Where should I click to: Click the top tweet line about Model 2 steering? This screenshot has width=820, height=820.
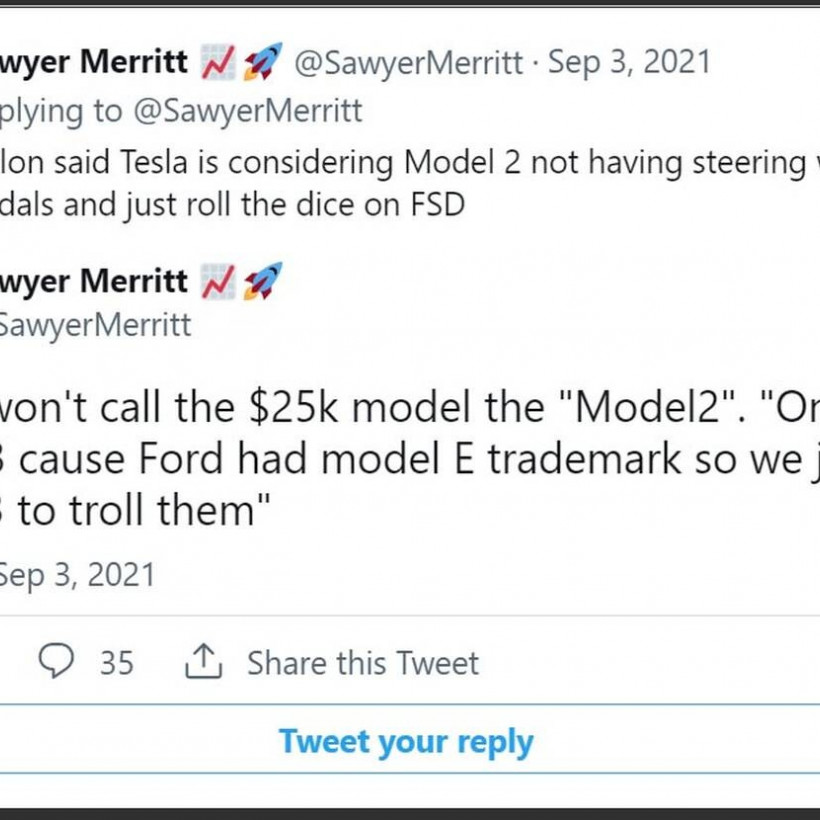(x=410, y=163)
